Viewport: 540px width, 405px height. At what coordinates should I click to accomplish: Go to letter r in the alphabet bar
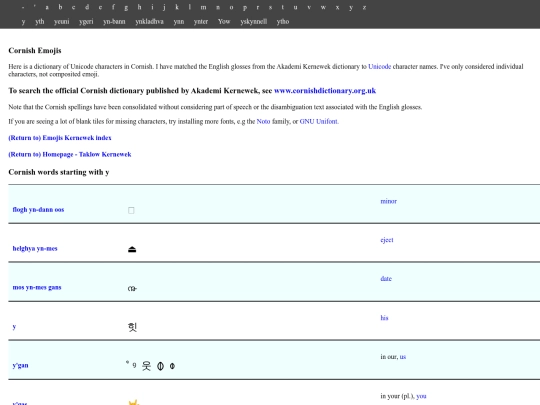(x=258, y=7)
